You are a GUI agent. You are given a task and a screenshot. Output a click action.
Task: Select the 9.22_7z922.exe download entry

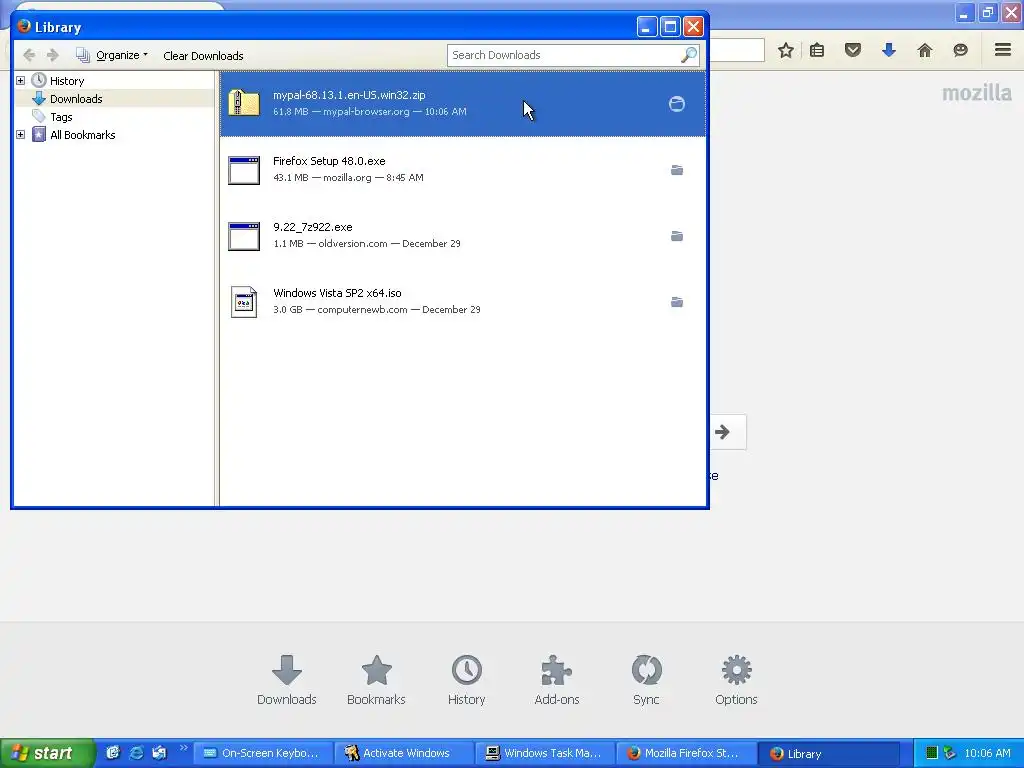click(x=462, y=236)
